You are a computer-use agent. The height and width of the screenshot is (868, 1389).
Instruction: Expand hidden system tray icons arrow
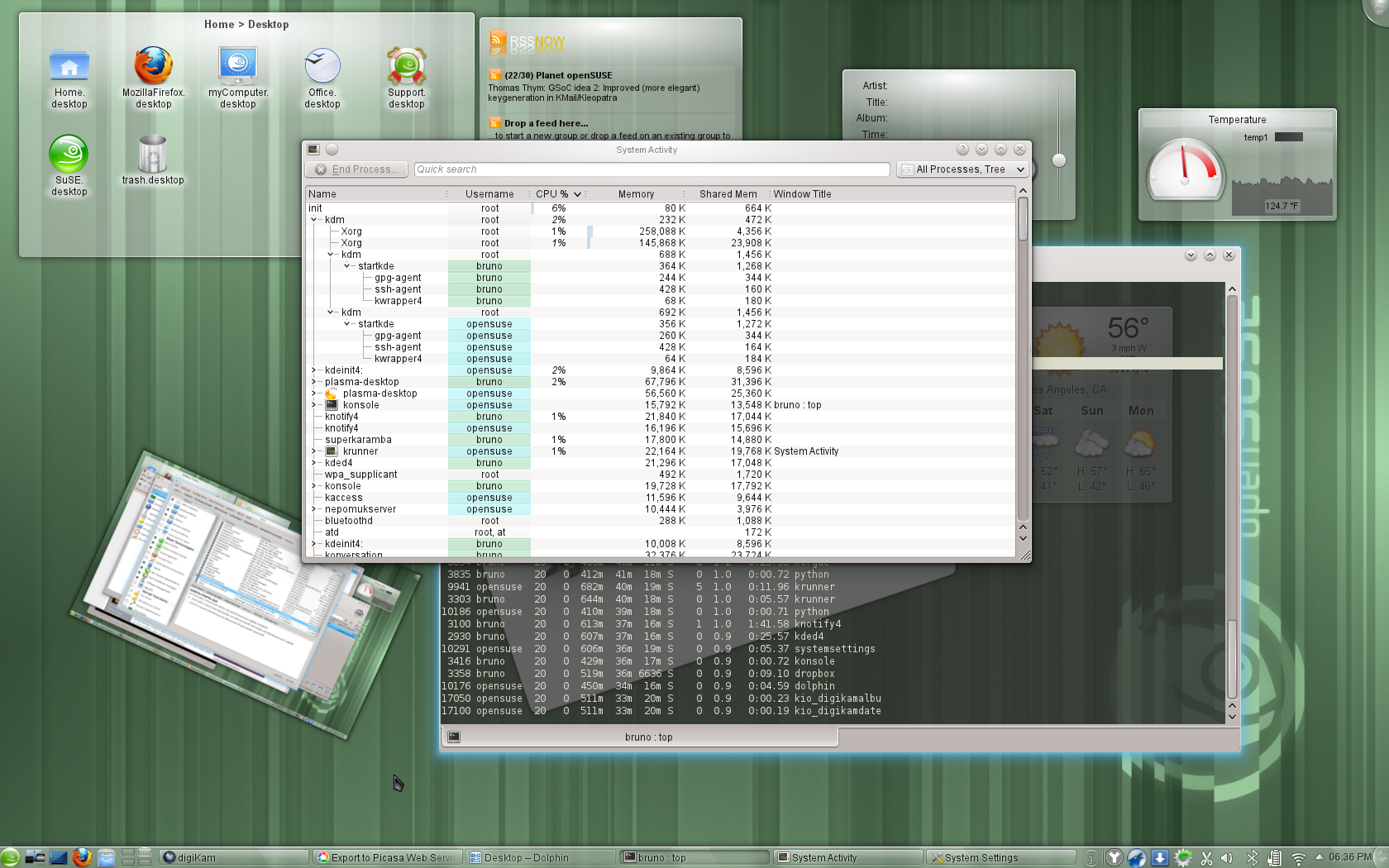click(x=1319, y=856)
